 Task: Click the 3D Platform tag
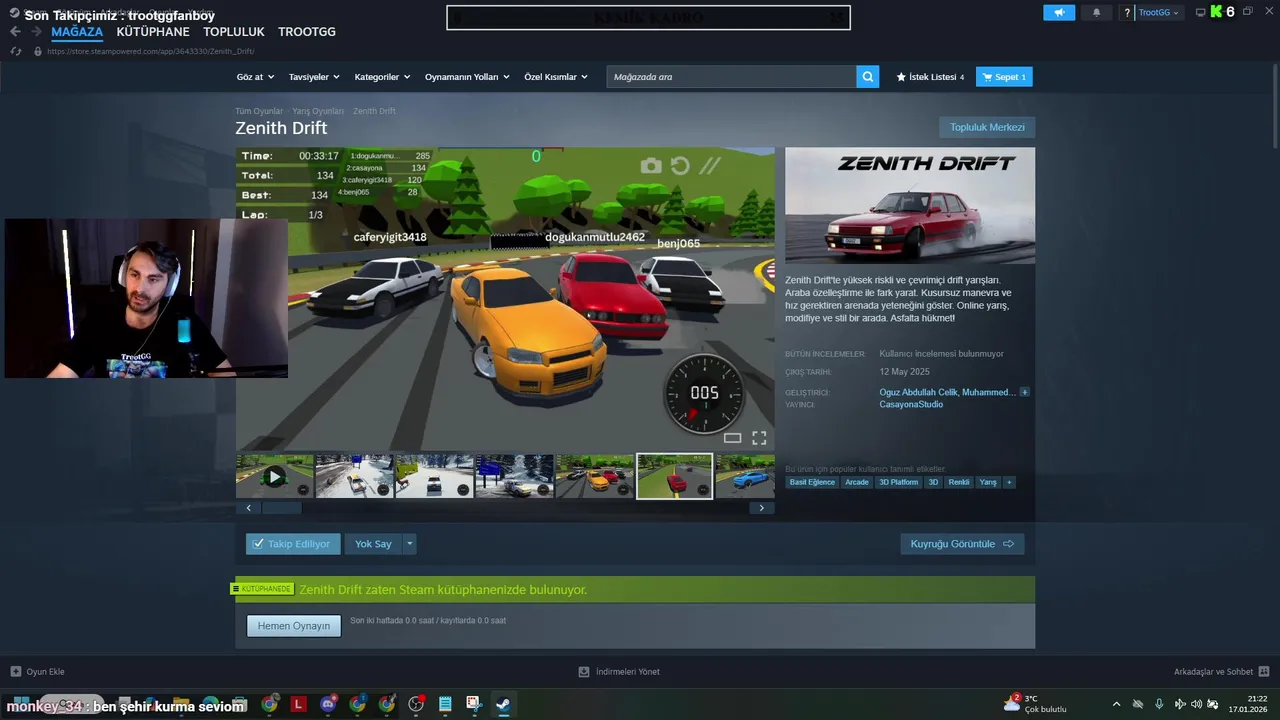pyautogui.click(x=898, y=482)
